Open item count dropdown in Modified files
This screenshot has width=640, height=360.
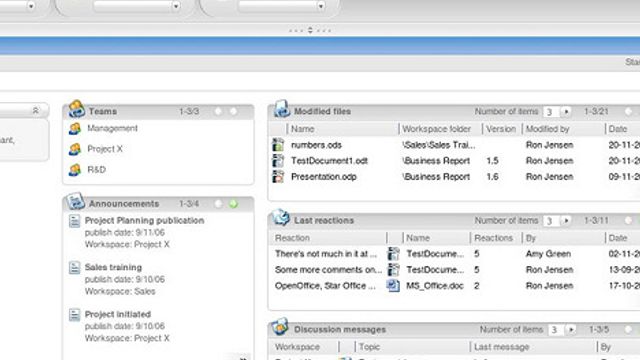566,111
